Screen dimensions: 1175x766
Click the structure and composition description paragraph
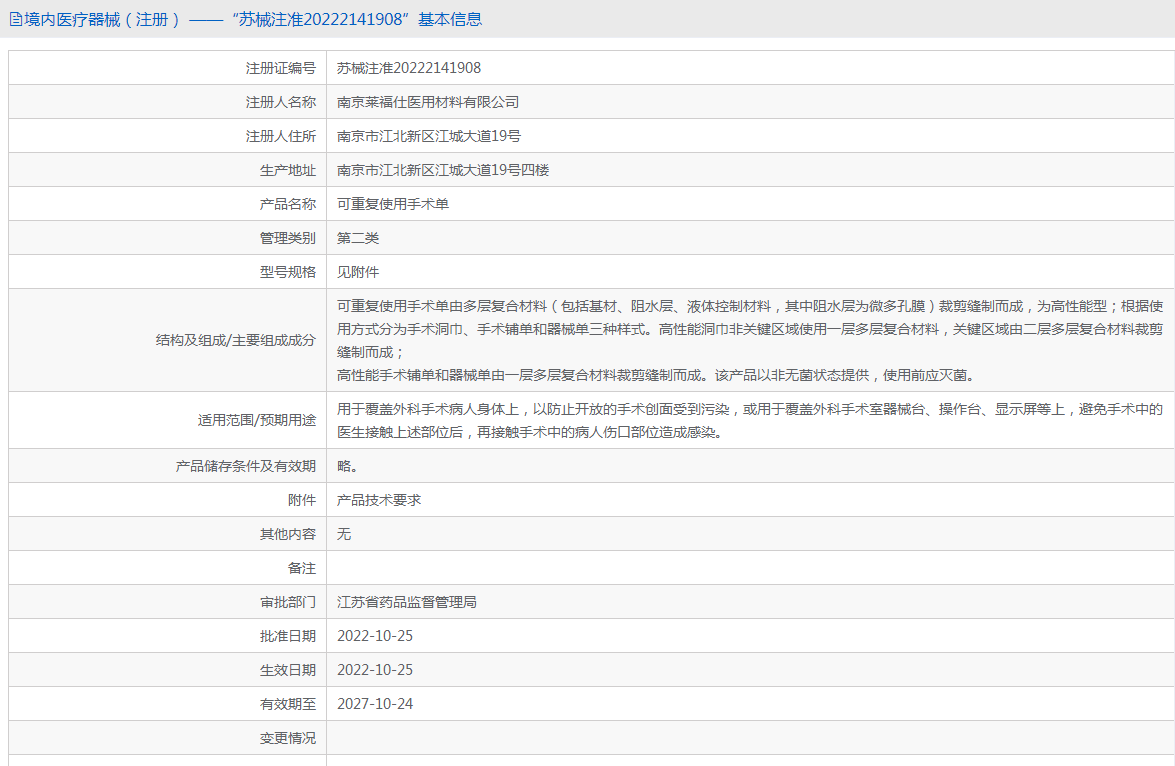[x=749, y=340]
